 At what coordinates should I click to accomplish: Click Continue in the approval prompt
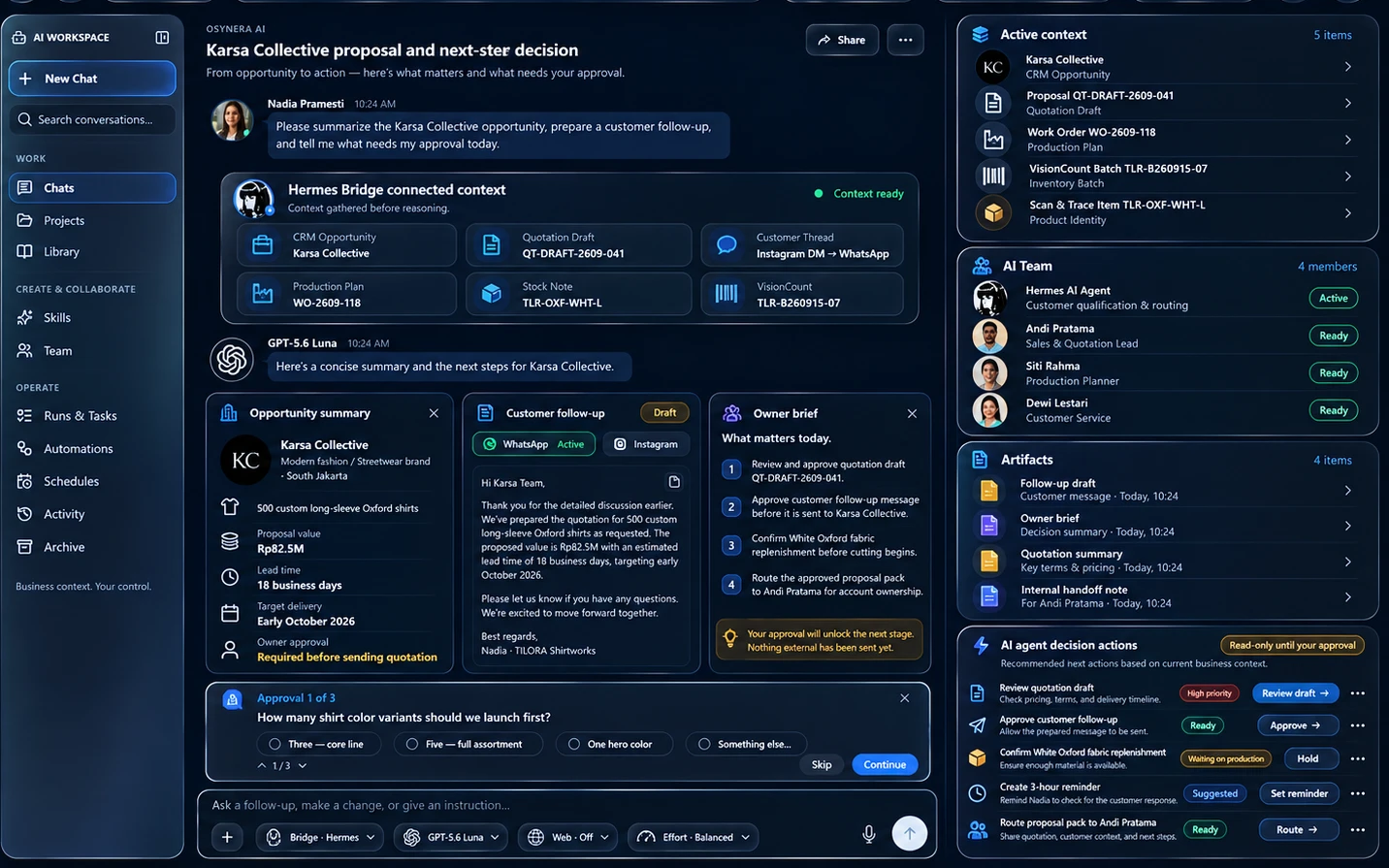click(885, 764)
